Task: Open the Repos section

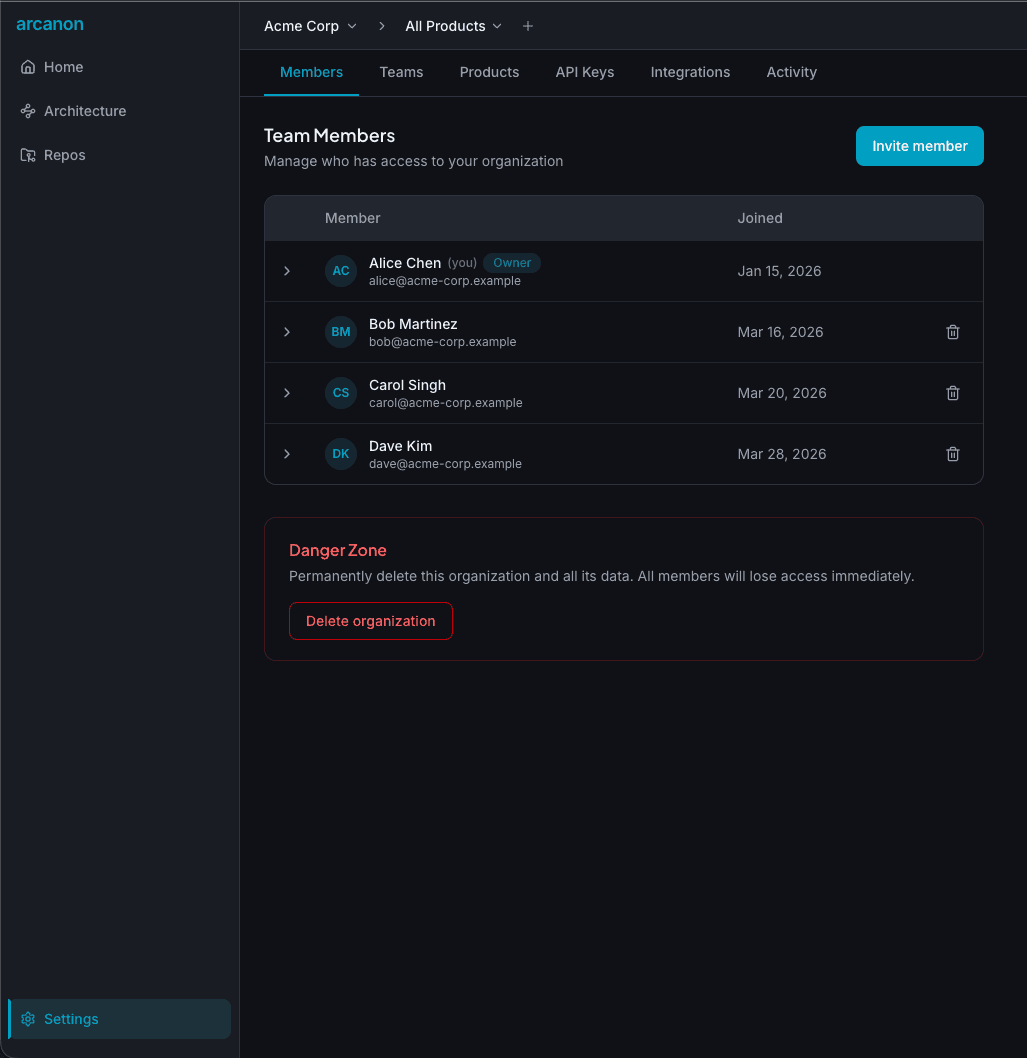Action: tap(64, 155)
